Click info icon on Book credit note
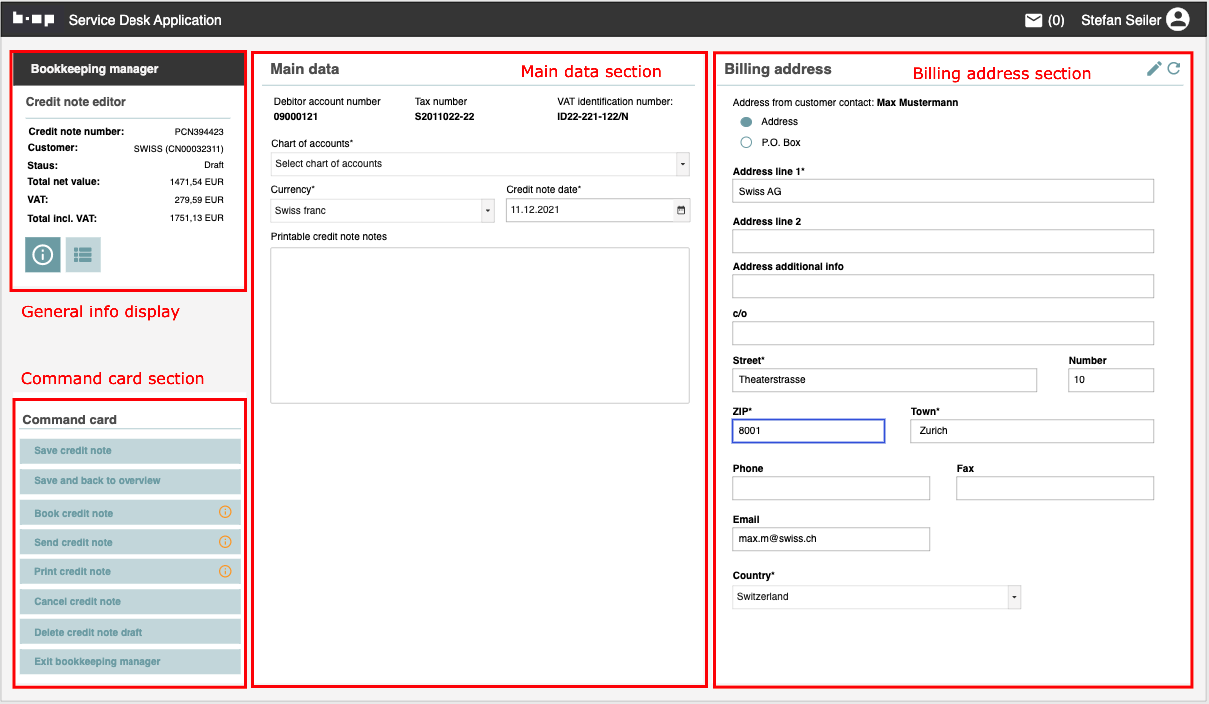The height and width of the screenshot is (704, 1209). click(225, 512)
